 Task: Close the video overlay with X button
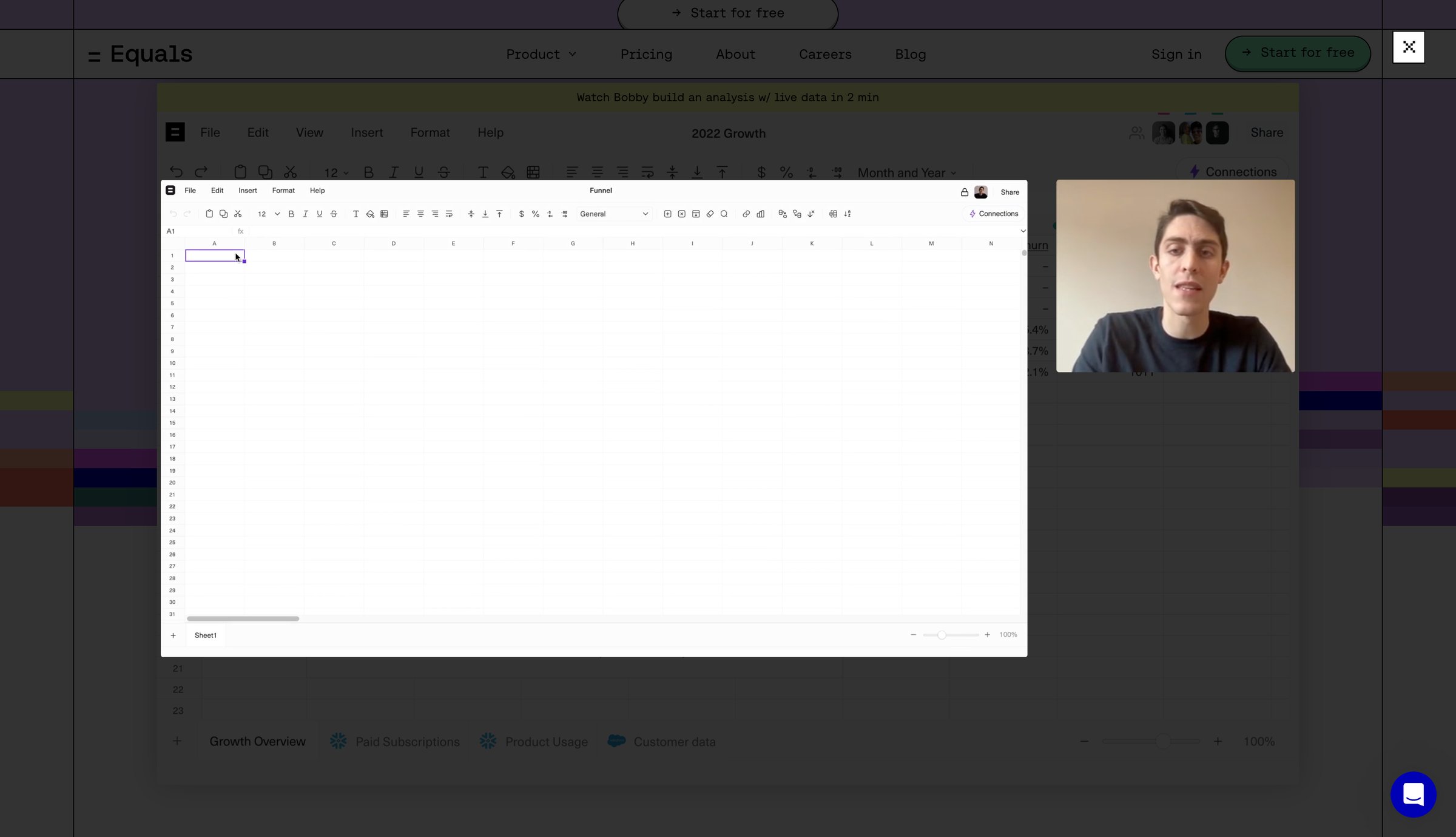(1409, 47)
